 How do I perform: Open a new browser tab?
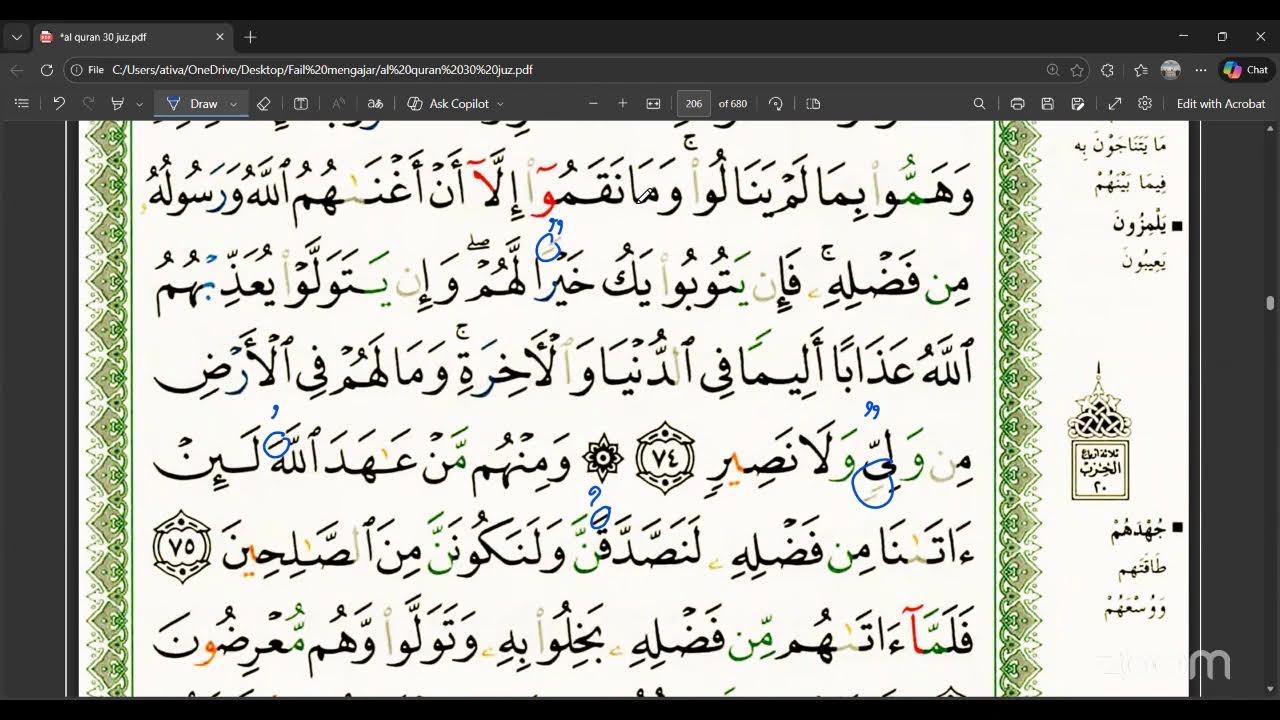(x=250, y=37)
